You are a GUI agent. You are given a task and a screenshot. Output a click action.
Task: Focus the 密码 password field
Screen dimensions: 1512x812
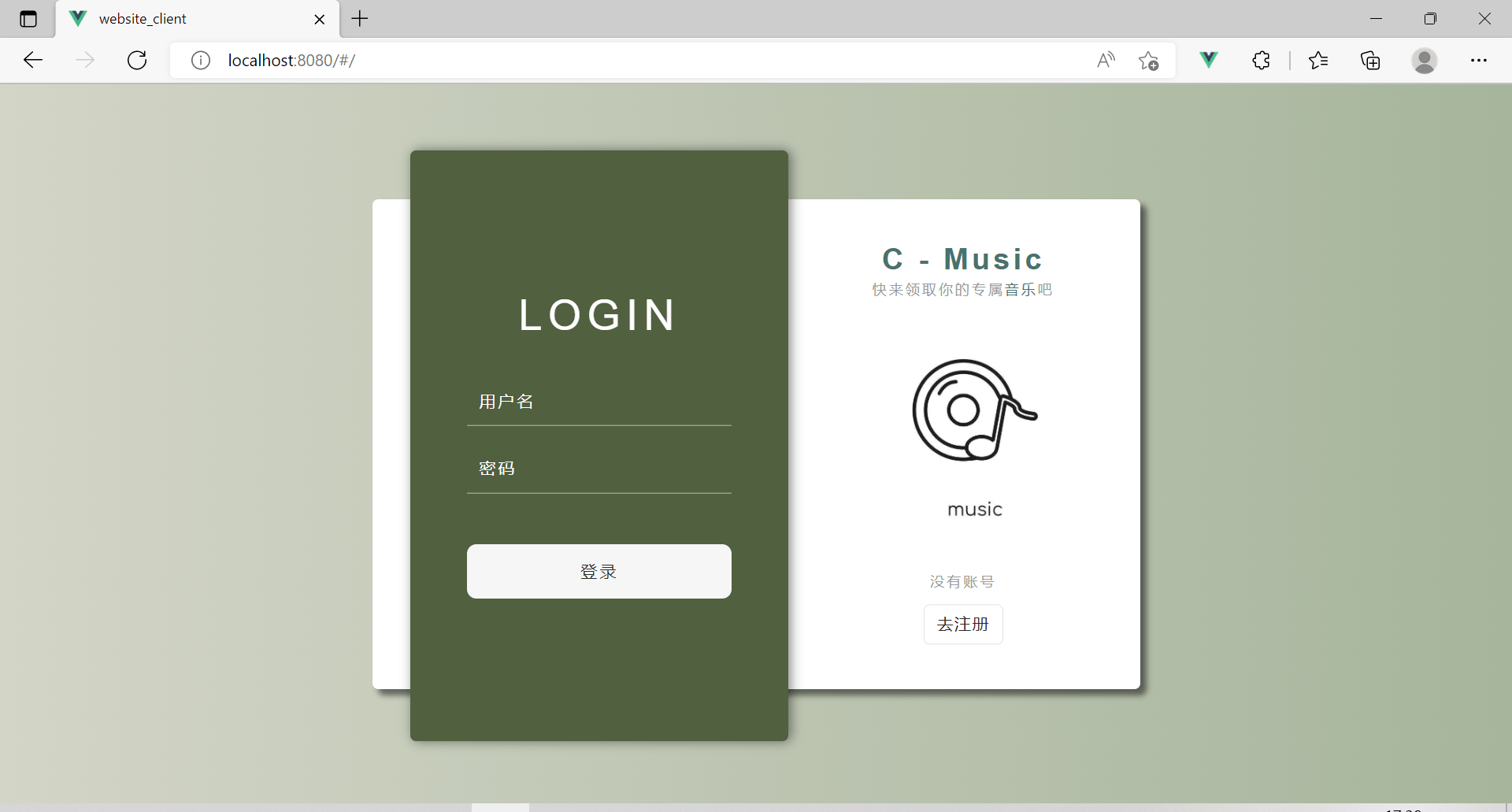tap(599, 469)
